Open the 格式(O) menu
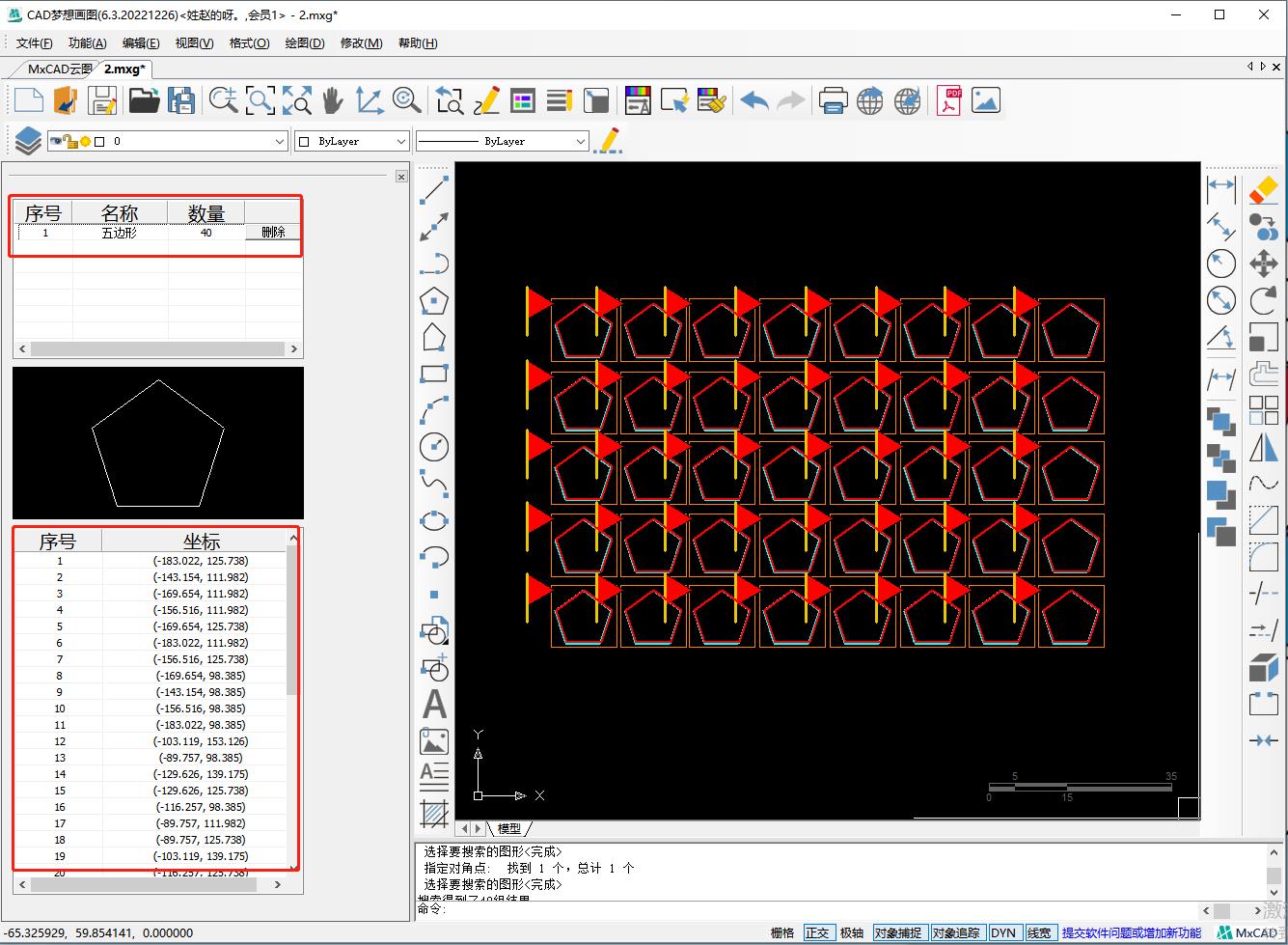 249,43
